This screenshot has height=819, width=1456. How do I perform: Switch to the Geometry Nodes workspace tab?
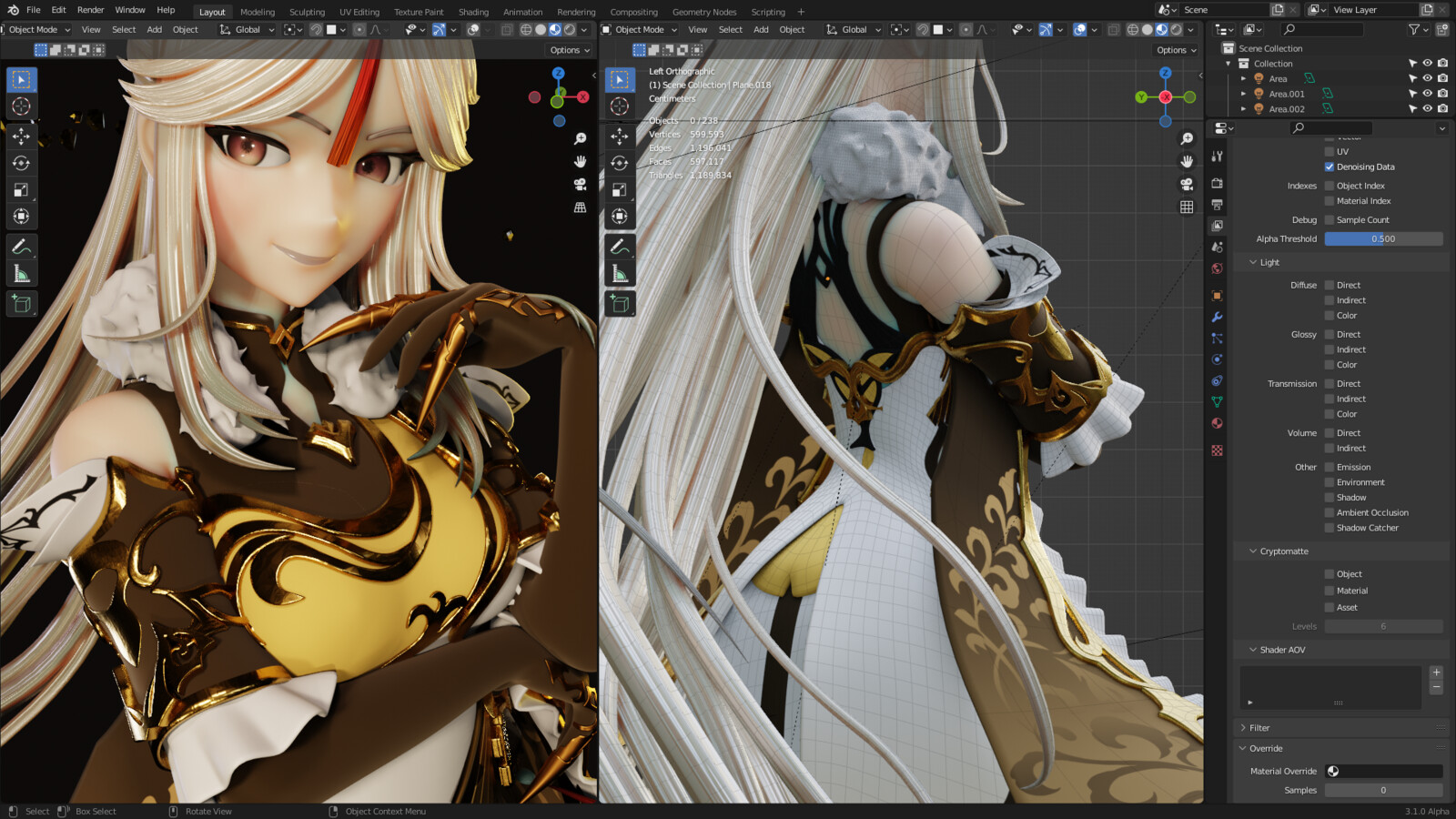click(704, 12)
